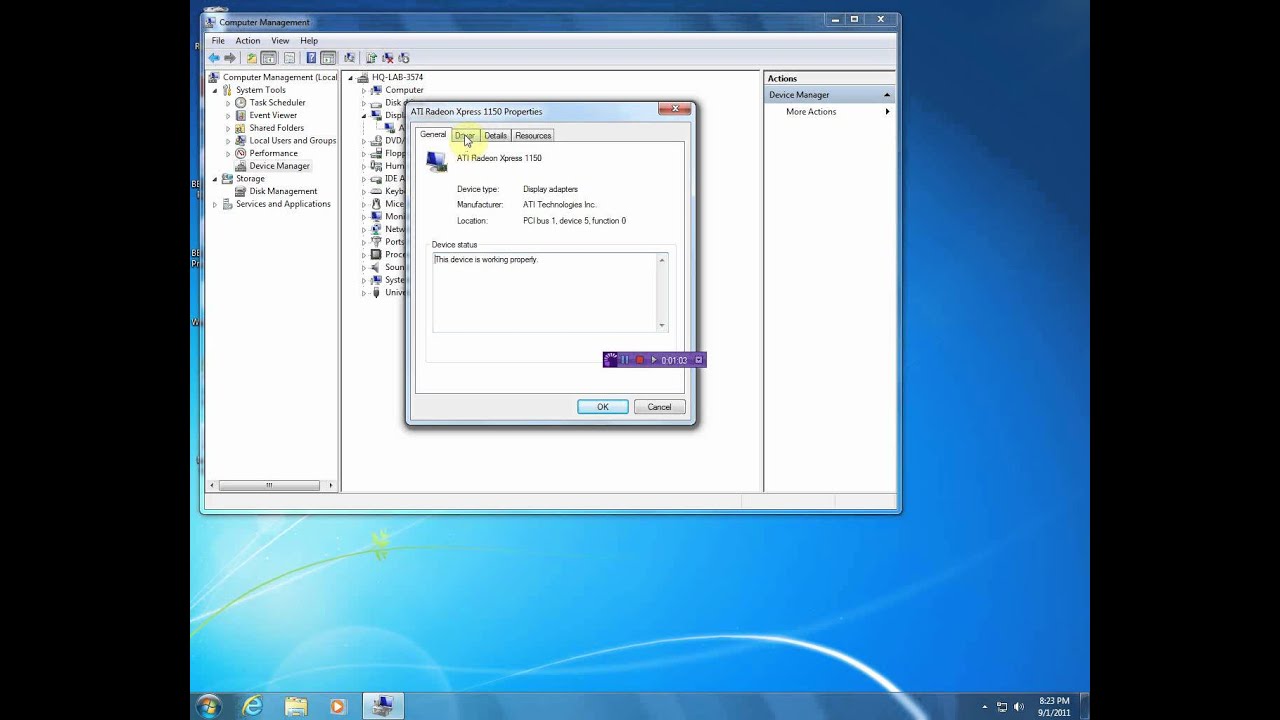The height and width of the screenshot is (720, 1280).
Task: Collapse the HQ-LAB-3574 root node
Action: [x=351, y=77]
